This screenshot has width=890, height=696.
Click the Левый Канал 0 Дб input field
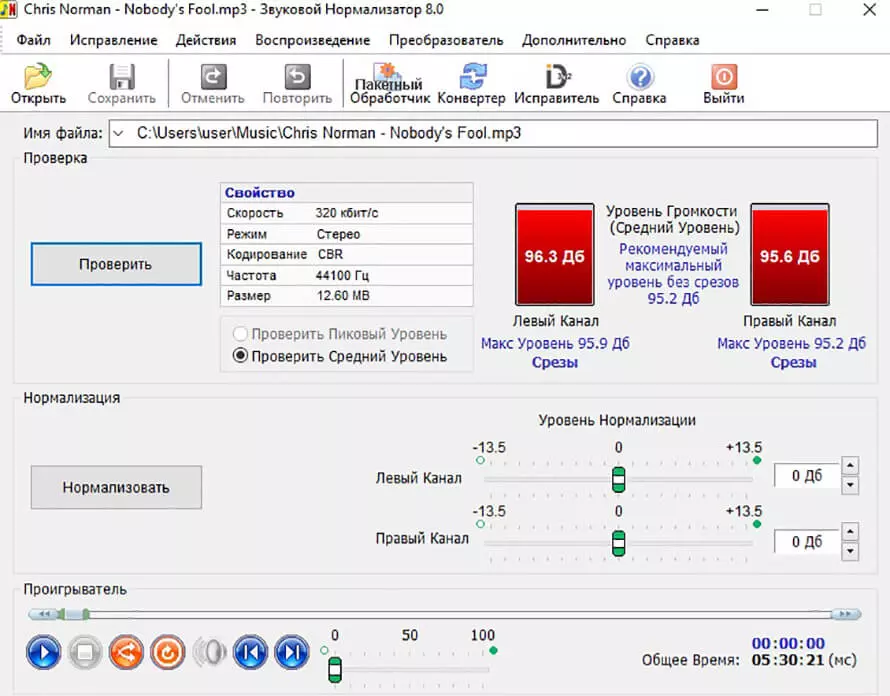click(807, 476)
